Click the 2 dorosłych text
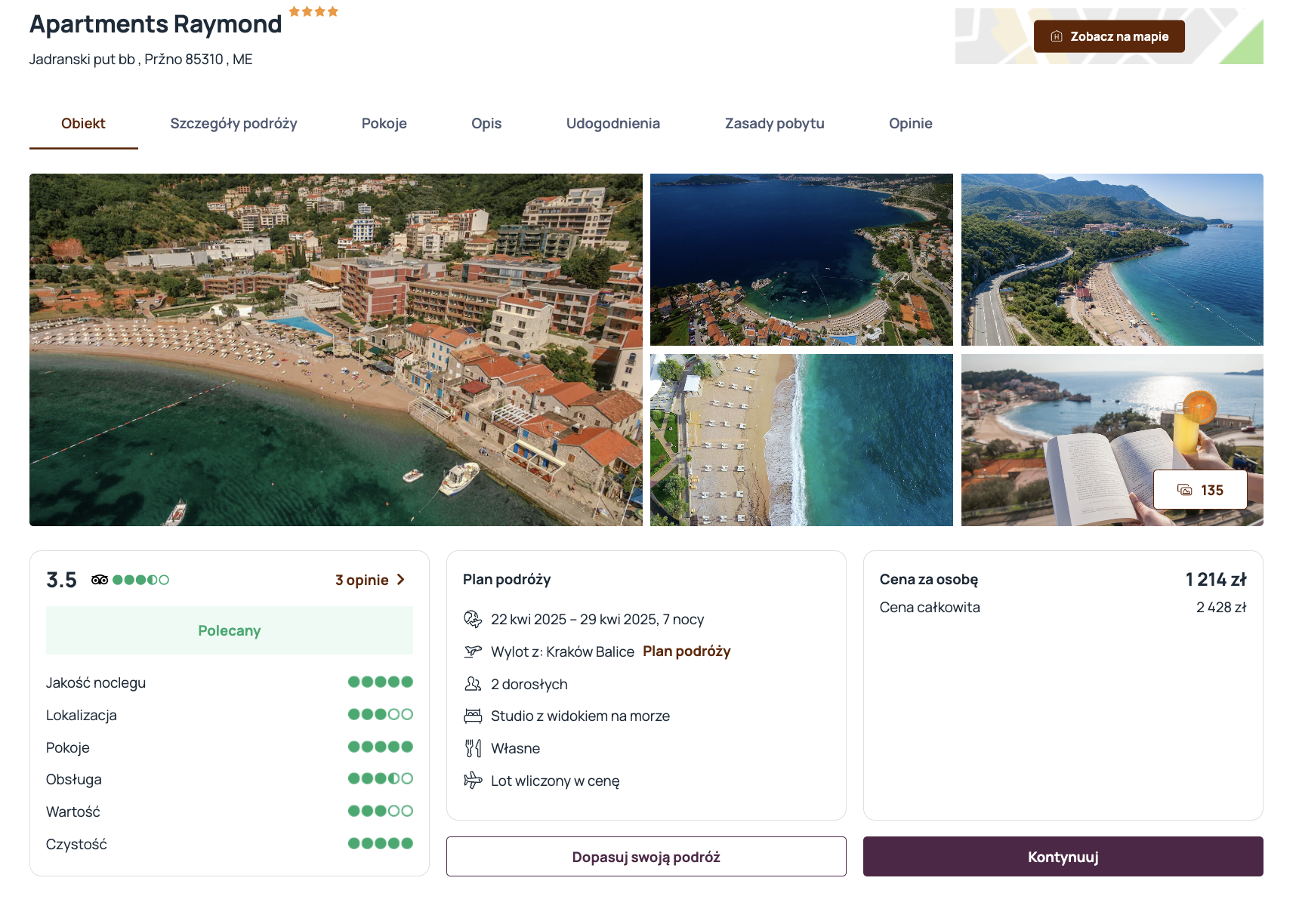1299x924 pixels. 529,684
